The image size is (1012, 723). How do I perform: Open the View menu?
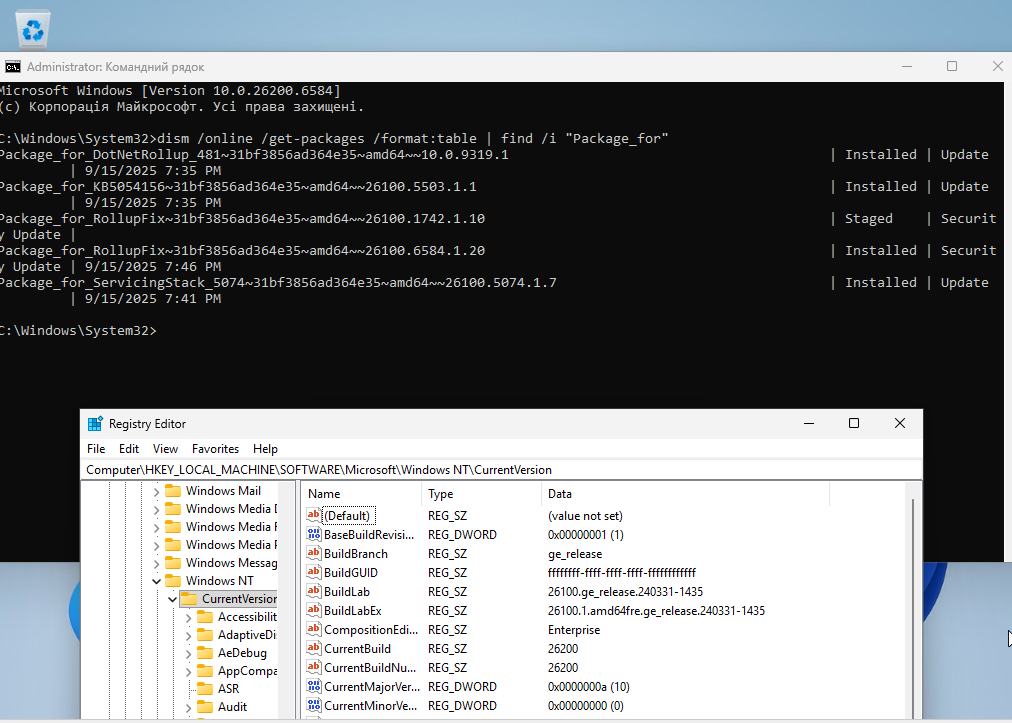[x=165, y=449]
